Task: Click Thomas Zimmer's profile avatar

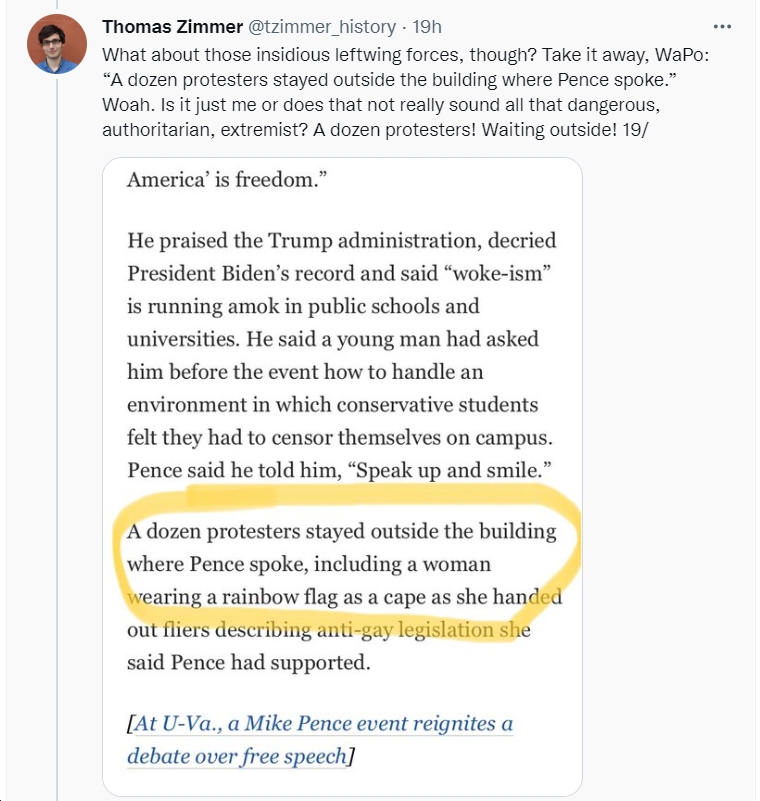Action: pos(57,44)
